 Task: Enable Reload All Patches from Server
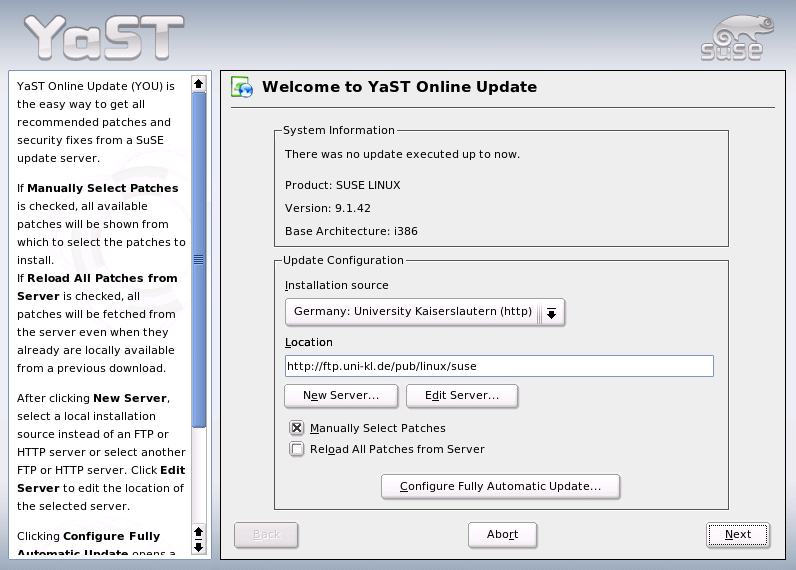click(x=296, y=449)
